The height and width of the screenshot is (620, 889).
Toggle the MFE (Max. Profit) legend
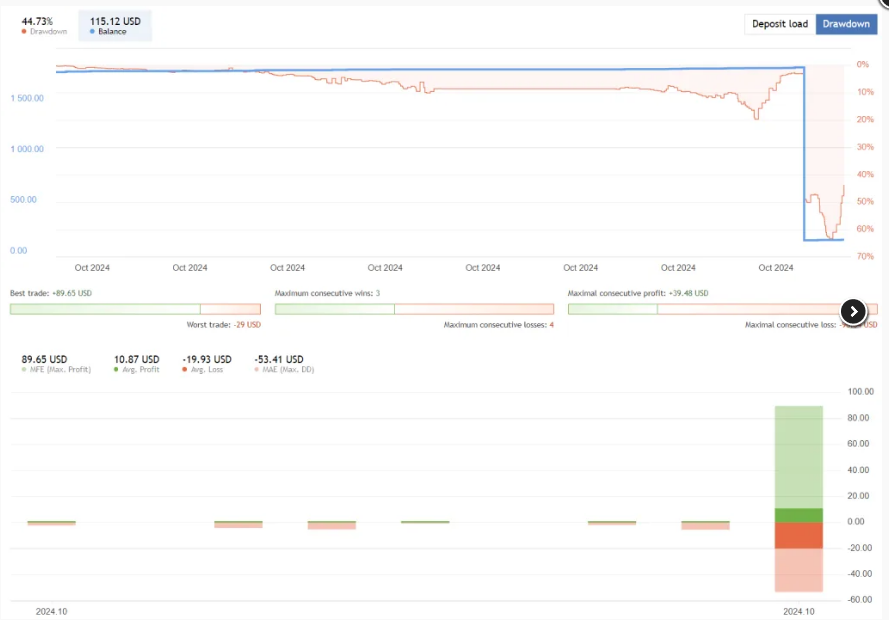[56, 364]
